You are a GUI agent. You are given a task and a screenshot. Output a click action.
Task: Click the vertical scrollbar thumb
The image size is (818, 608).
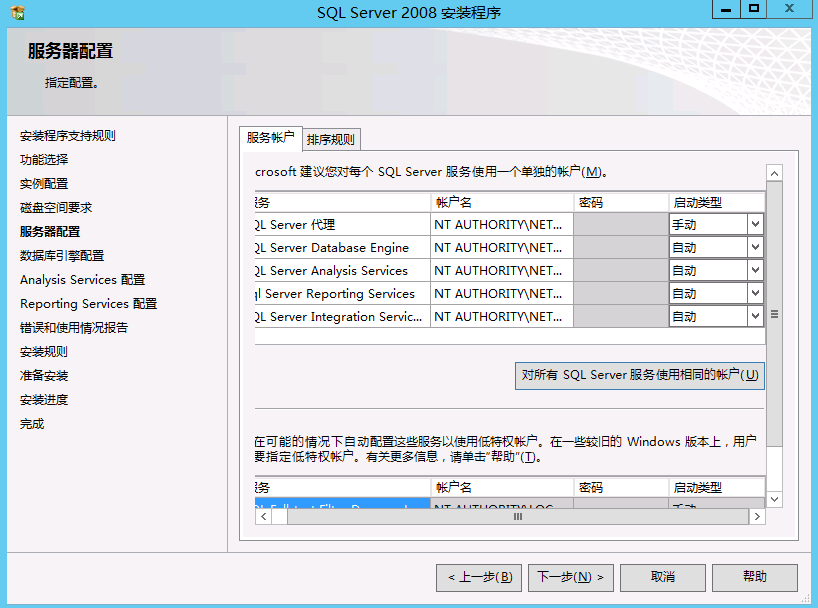coord(774,314)
